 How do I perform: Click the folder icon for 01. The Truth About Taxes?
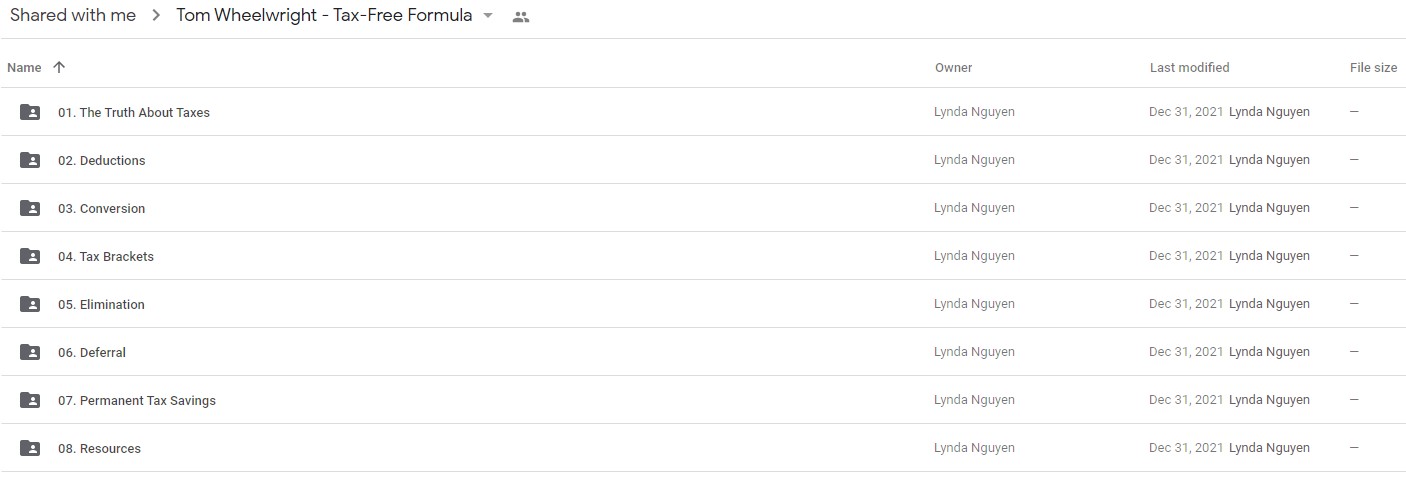[x=30, y=112]
